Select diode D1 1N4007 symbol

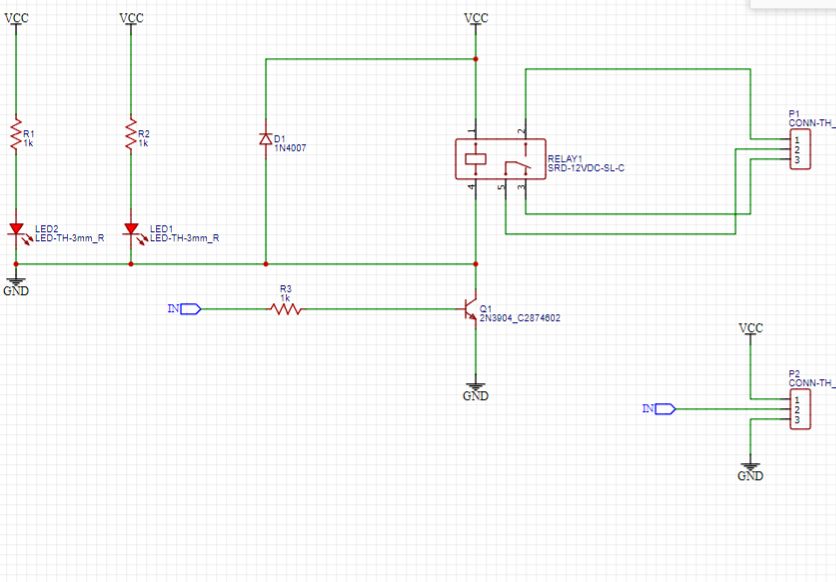coord(265,141)
